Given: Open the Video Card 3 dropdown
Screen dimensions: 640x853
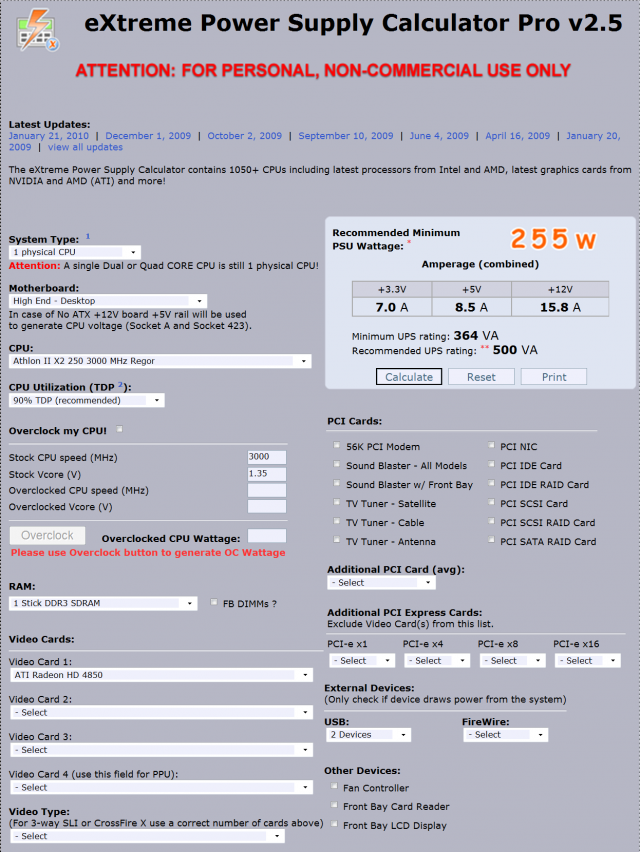Looking at the screenshot, I should pyautogui.click(x=162, y=750).
